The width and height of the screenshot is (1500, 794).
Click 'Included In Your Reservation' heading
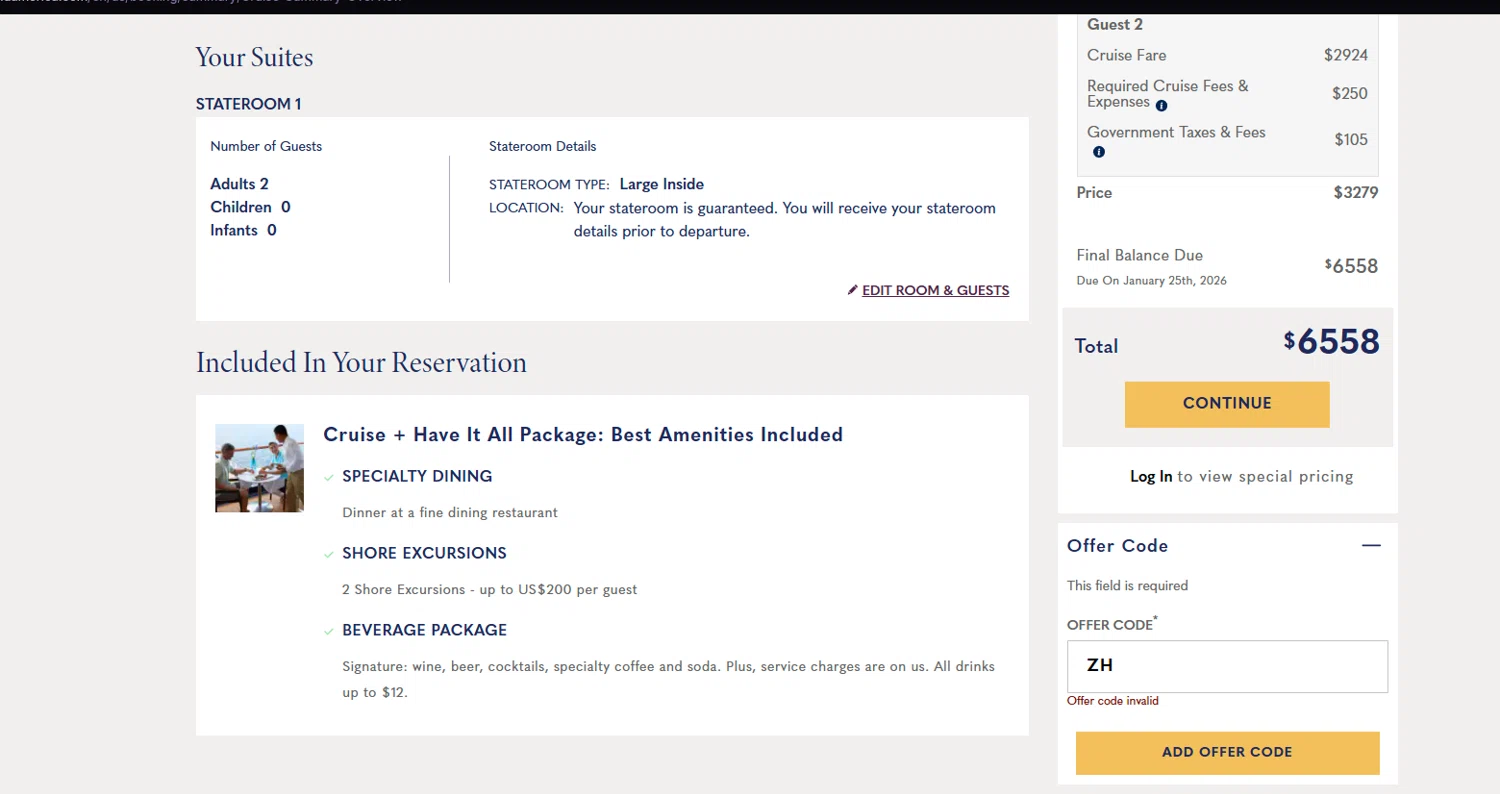pyautogui.click(x=361, y=362)
